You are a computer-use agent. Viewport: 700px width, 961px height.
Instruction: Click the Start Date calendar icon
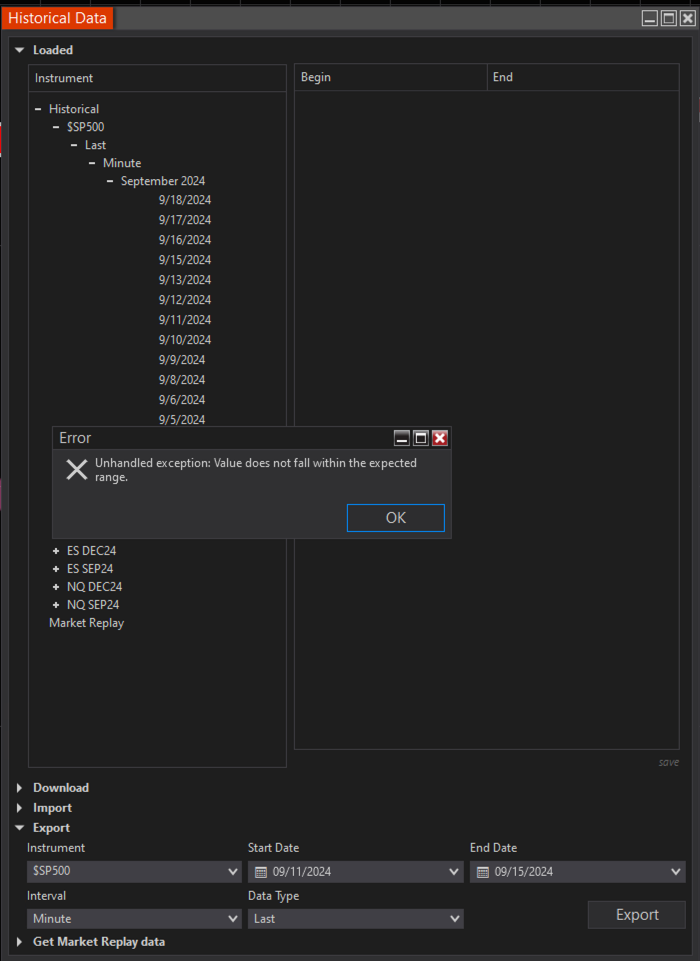click(x=261, y=872)
